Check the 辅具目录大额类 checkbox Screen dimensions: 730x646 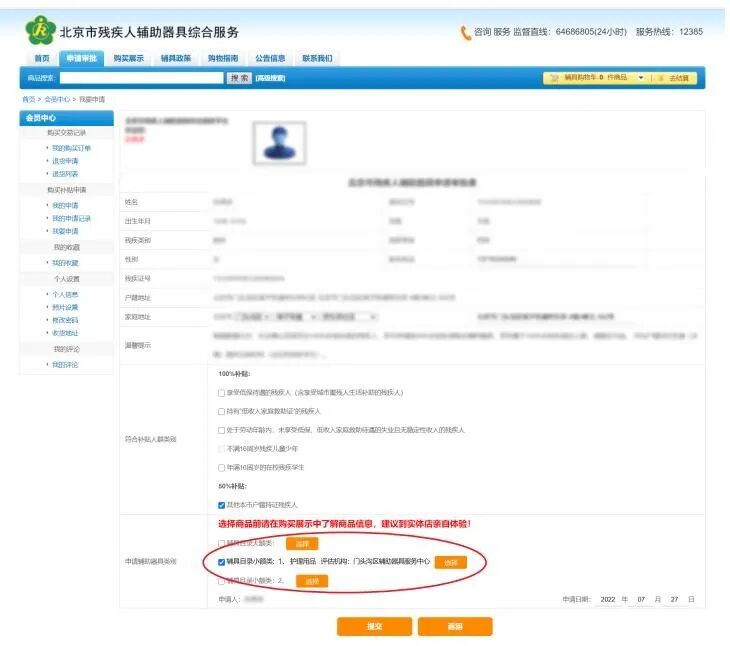coord(222,543)
